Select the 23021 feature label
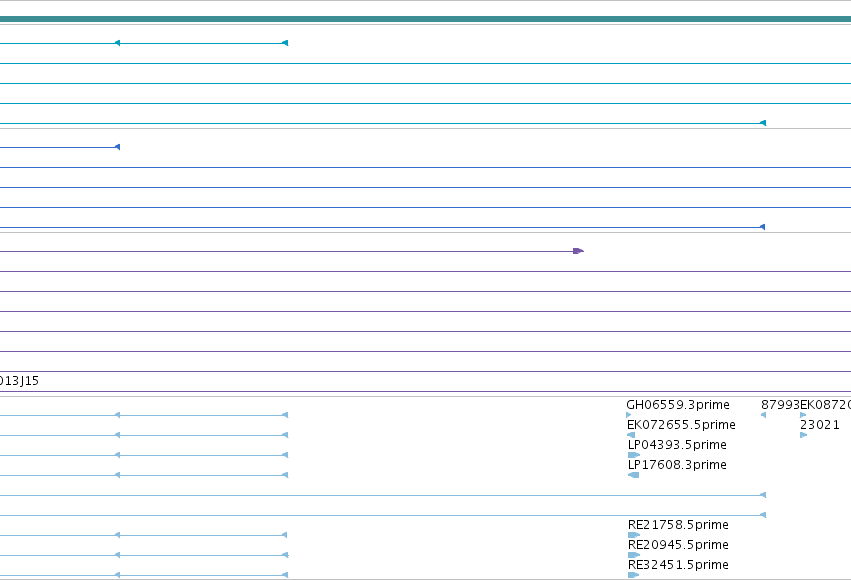The image size is (851, 580). coord(820,425)
